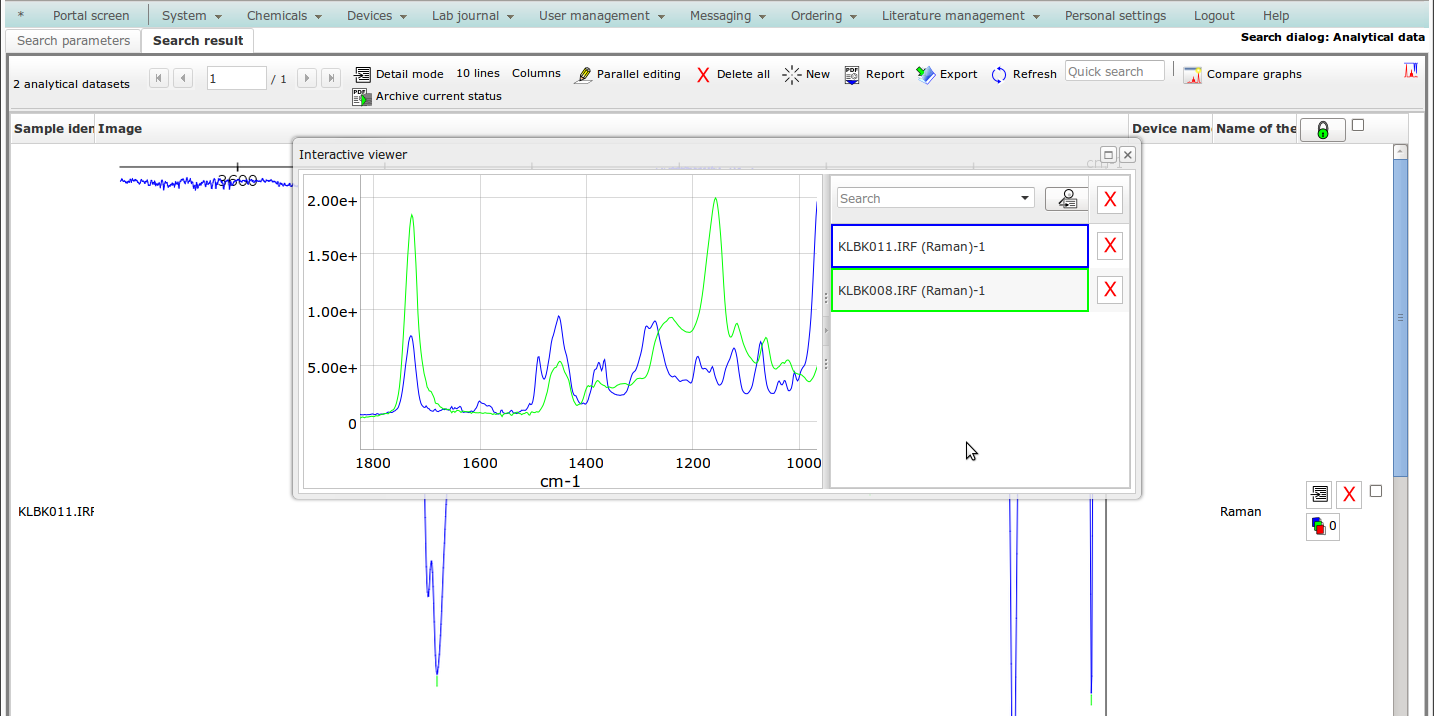Click the Refresh icon in the toolbar
Screen dimensions: 1434x716
pyautogui.click(x=999, y=75)
